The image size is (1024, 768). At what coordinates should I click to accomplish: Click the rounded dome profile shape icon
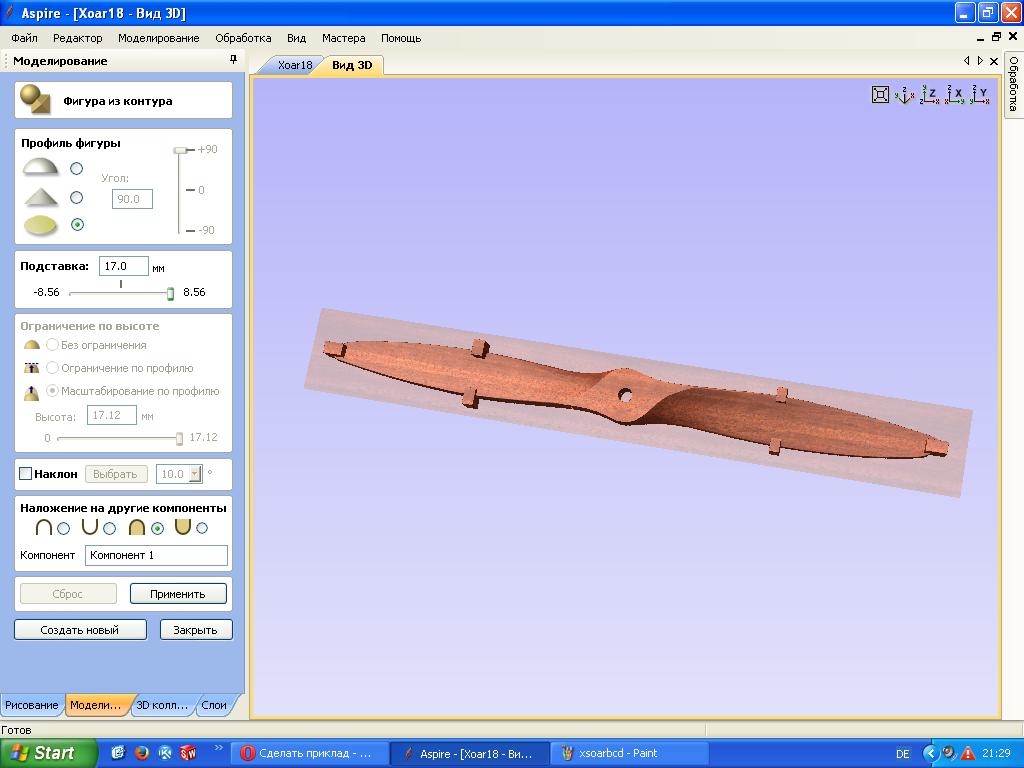pyautogui.click(x=40, y=167)
